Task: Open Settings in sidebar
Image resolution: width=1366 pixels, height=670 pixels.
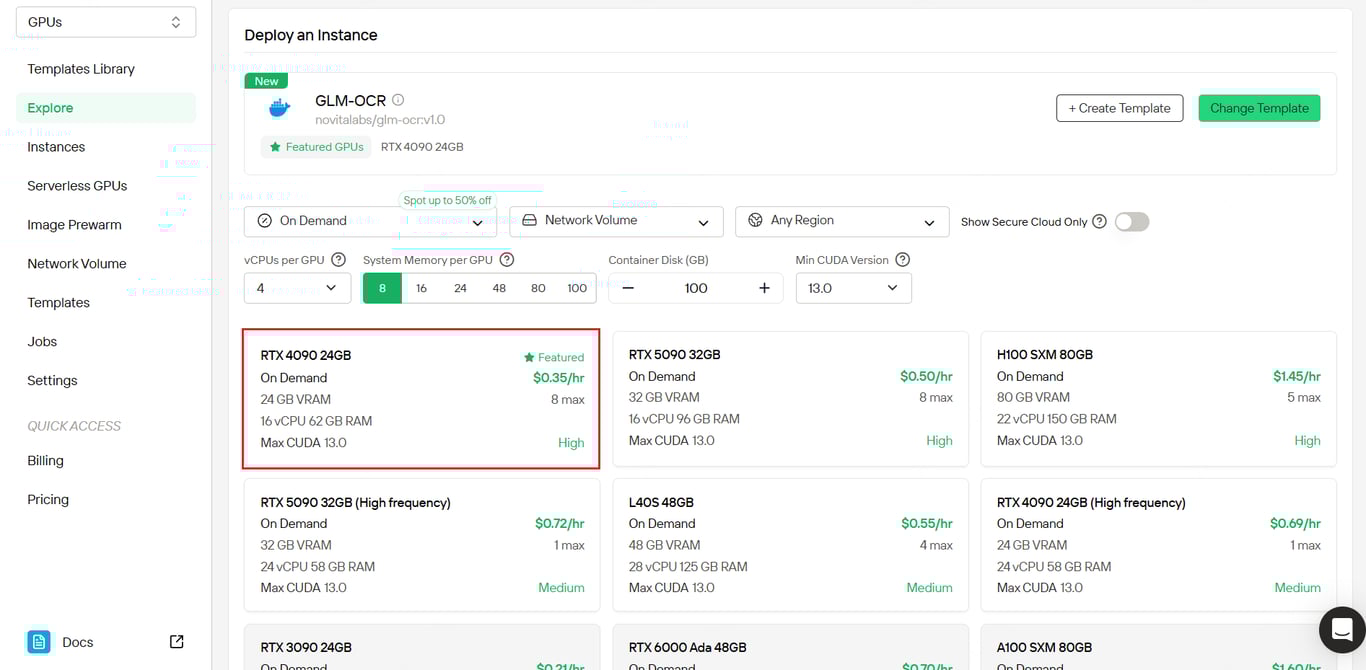Action: (52, 381)
